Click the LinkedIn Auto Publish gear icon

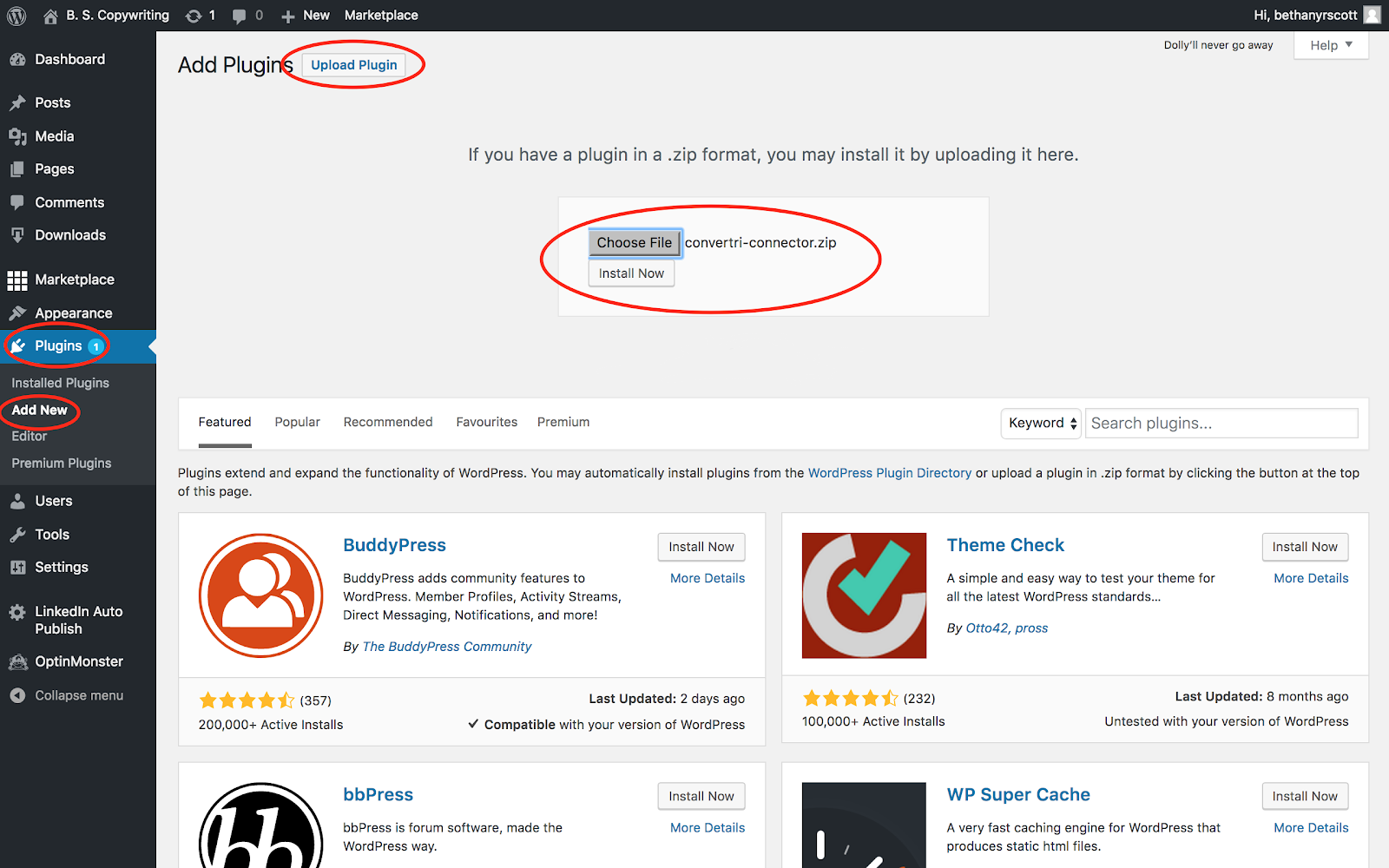coord(17,612)
